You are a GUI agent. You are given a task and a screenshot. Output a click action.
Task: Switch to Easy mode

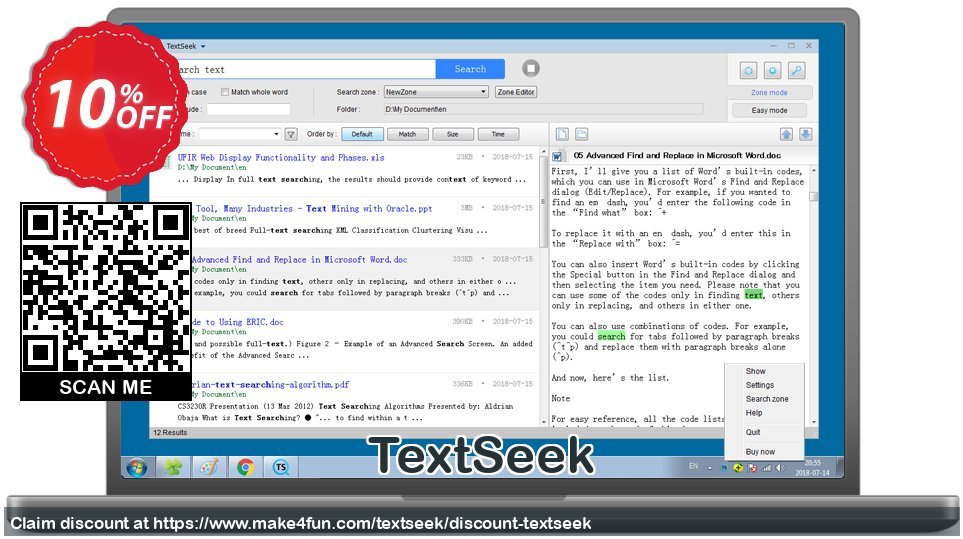pos(769,111)
